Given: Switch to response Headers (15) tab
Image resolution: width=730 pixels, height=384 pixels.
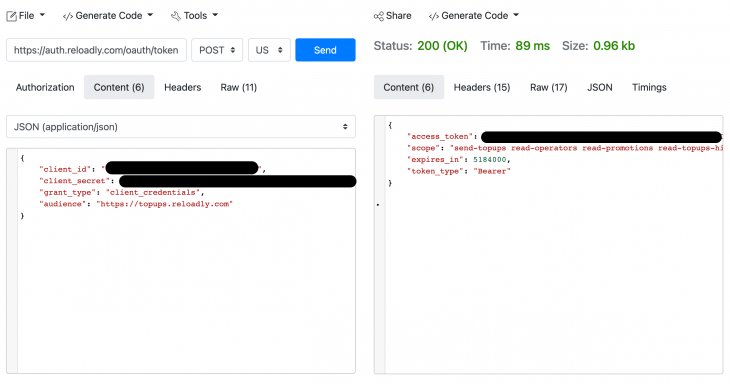Looking at the screenshot, I should [x=482, y=87].
